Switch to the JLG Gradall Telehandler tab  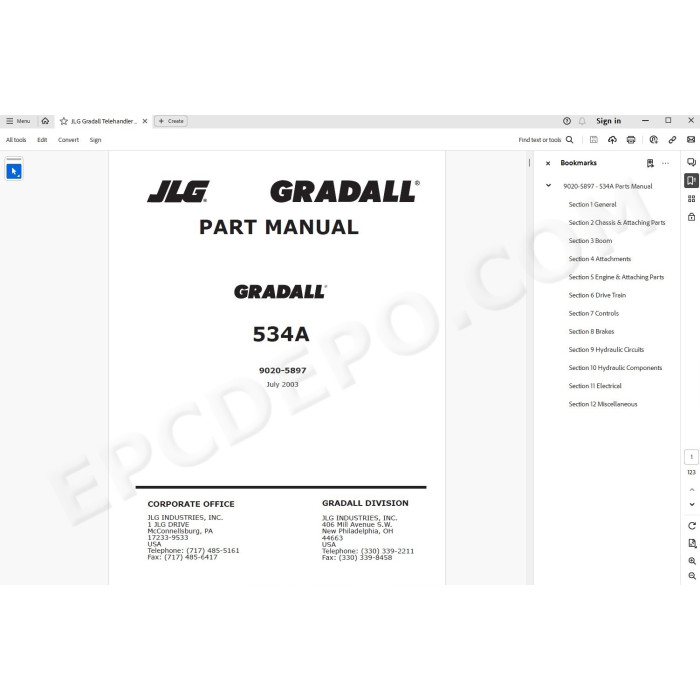tap(103, 121)
